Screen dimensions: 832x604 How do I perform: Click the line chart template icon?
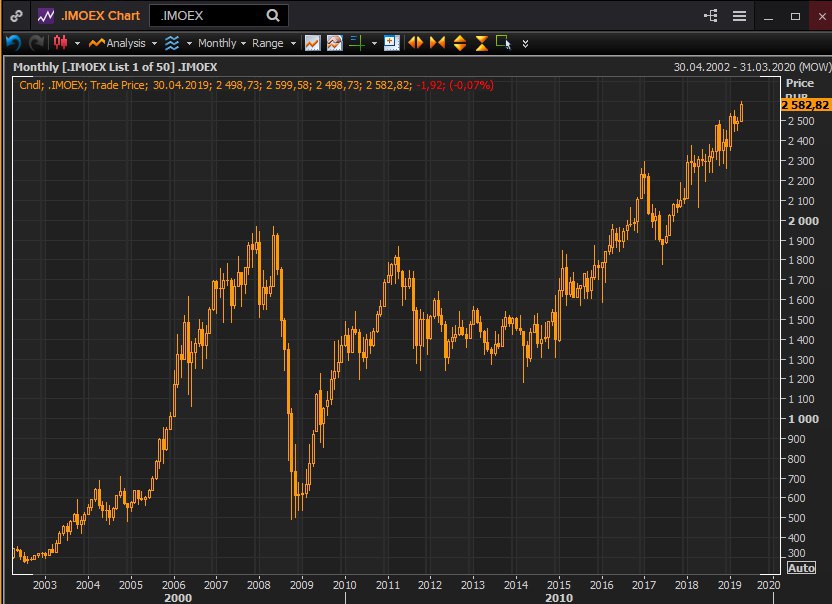(x=313, y=43)
